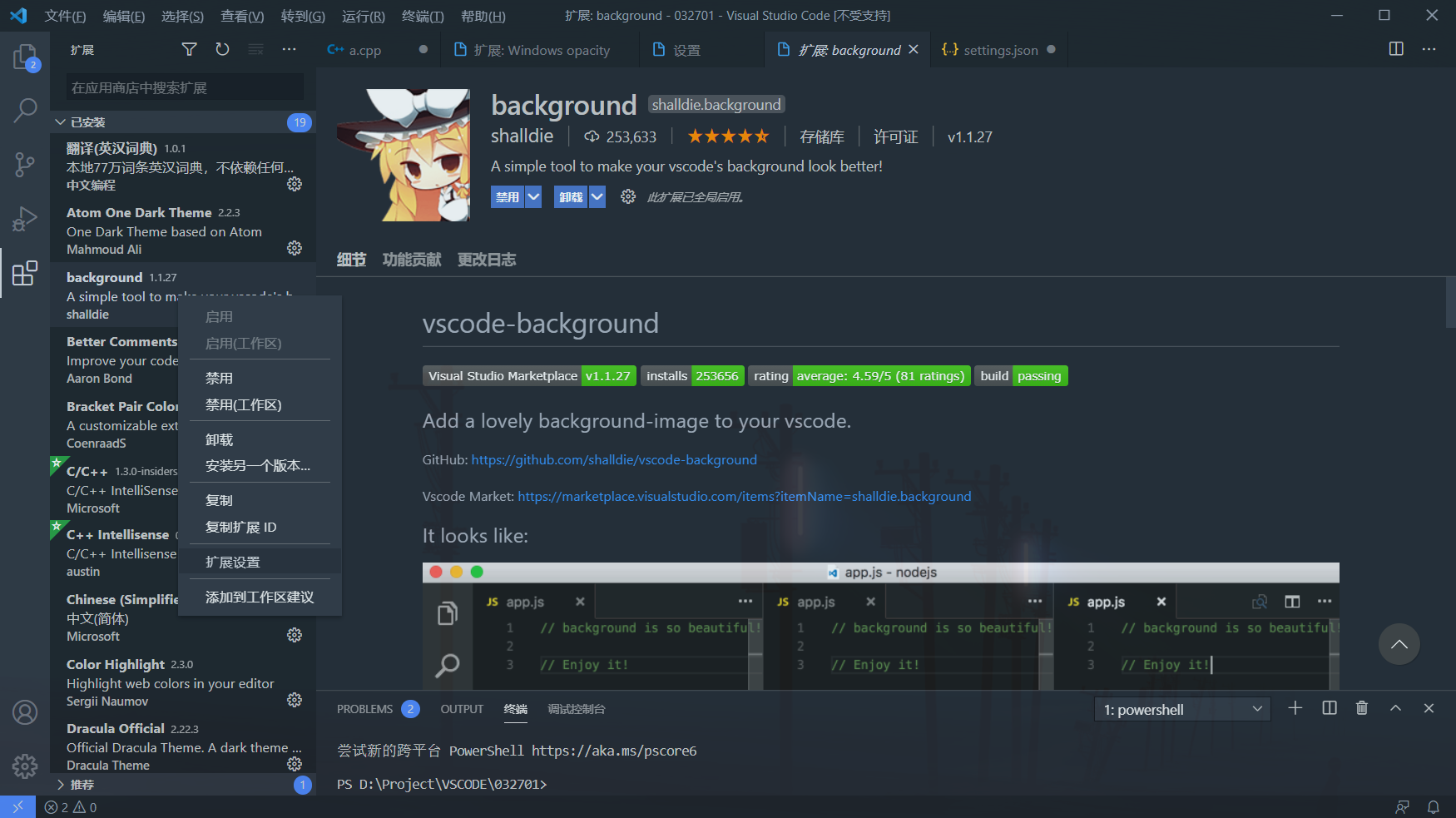1456x818 pixels.
Task: Refresh the extensions list
Action: [x=222, y=49]
